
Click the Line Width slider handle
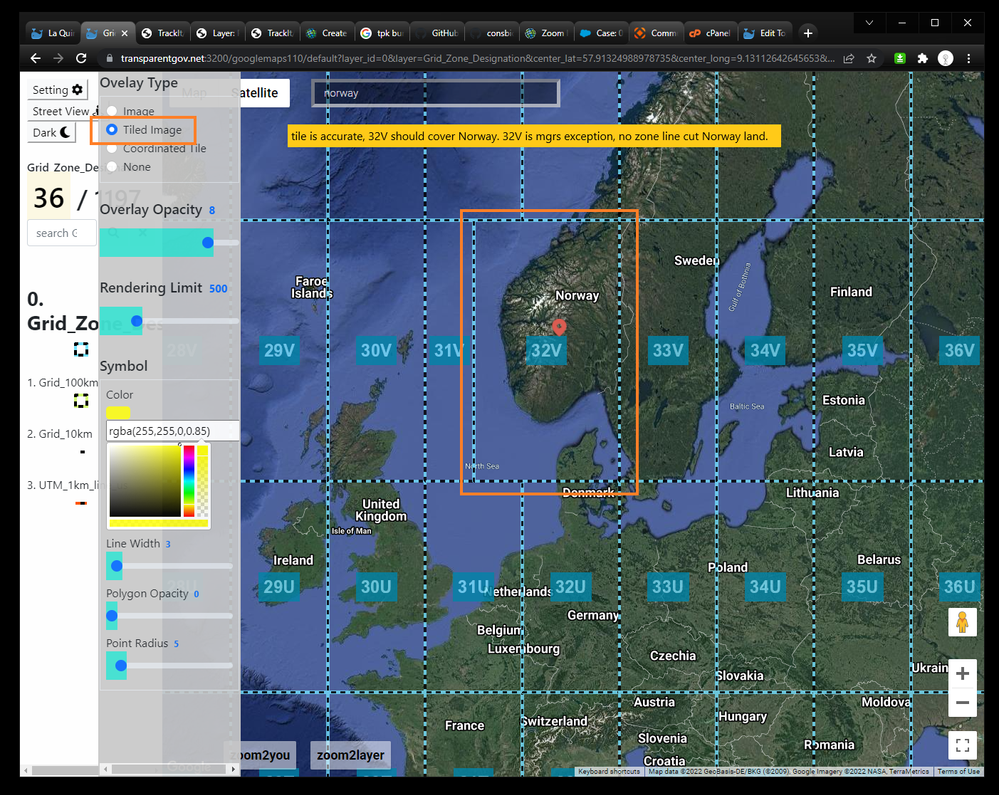click(x=116, y=566)
